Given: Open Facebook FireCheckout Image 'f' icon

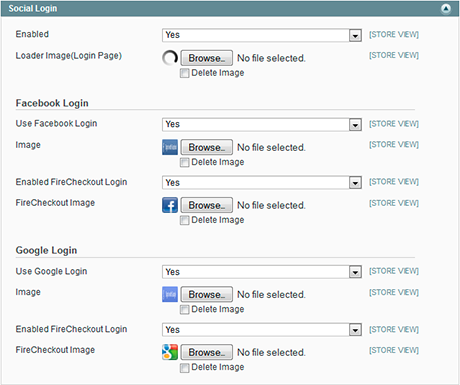Looking at the screenshot, I should coord(170,205).
